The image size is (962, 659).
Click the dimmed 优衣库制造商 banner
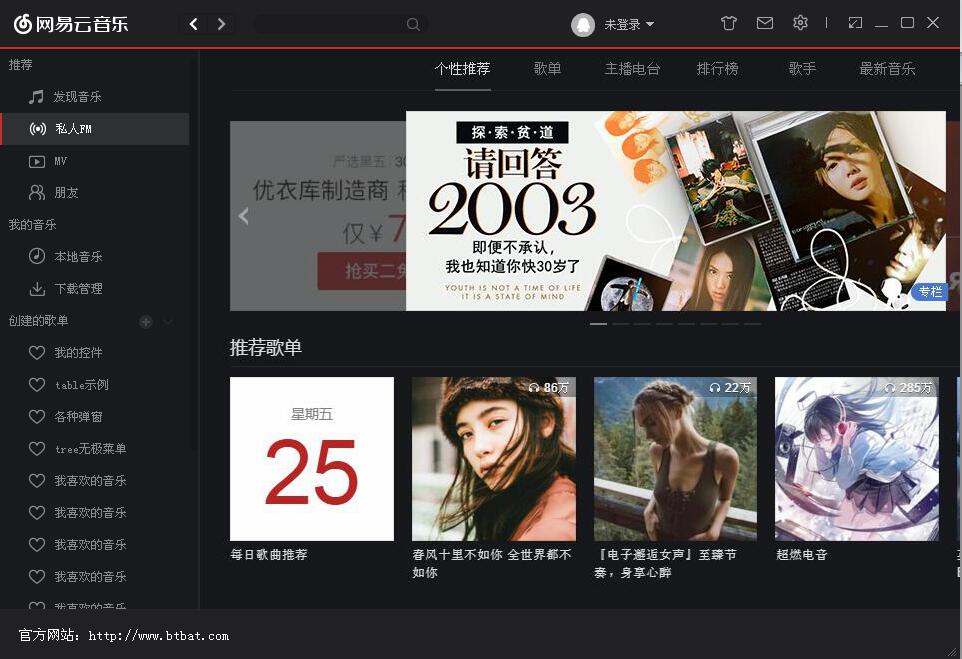point(318,216)
